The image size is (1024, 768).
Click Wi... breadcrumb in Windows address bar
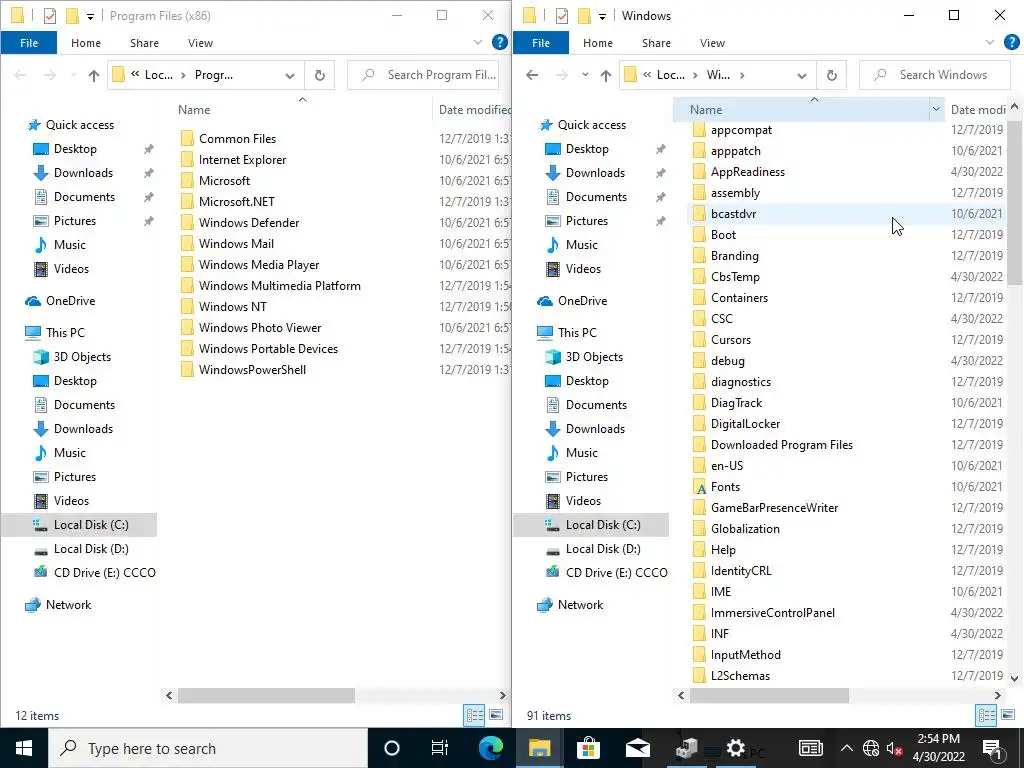click(x=718, y=75)
